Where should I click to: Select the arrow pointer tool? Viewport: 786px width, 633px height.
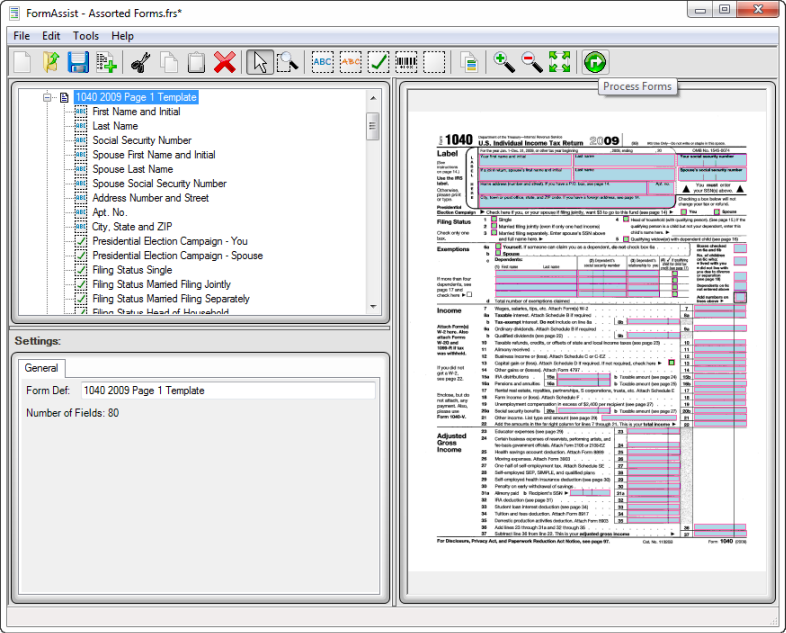coord(260,63)
